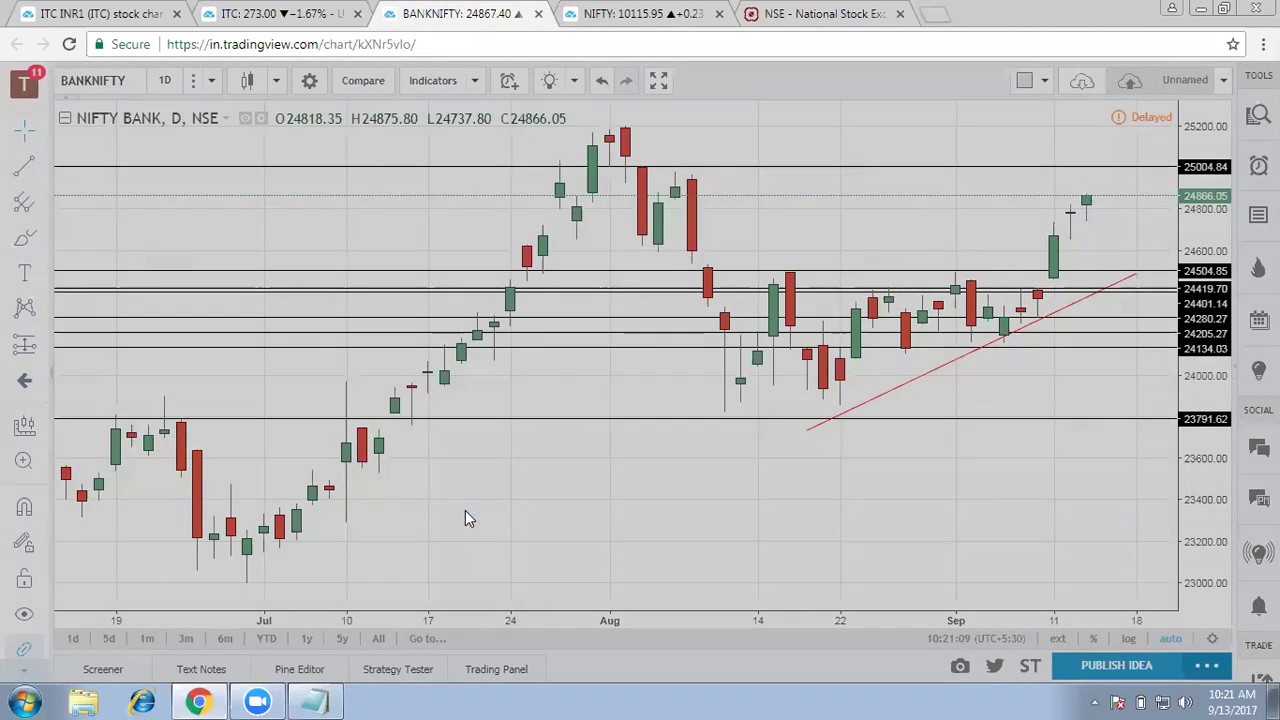Click the Compare button

click(x=363, y=81)
